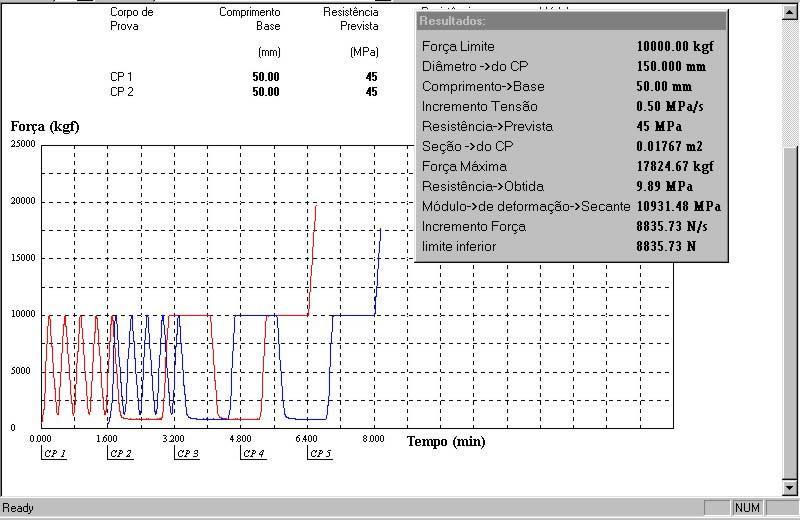Click the Resultados panel title bar

coord(571,20)
